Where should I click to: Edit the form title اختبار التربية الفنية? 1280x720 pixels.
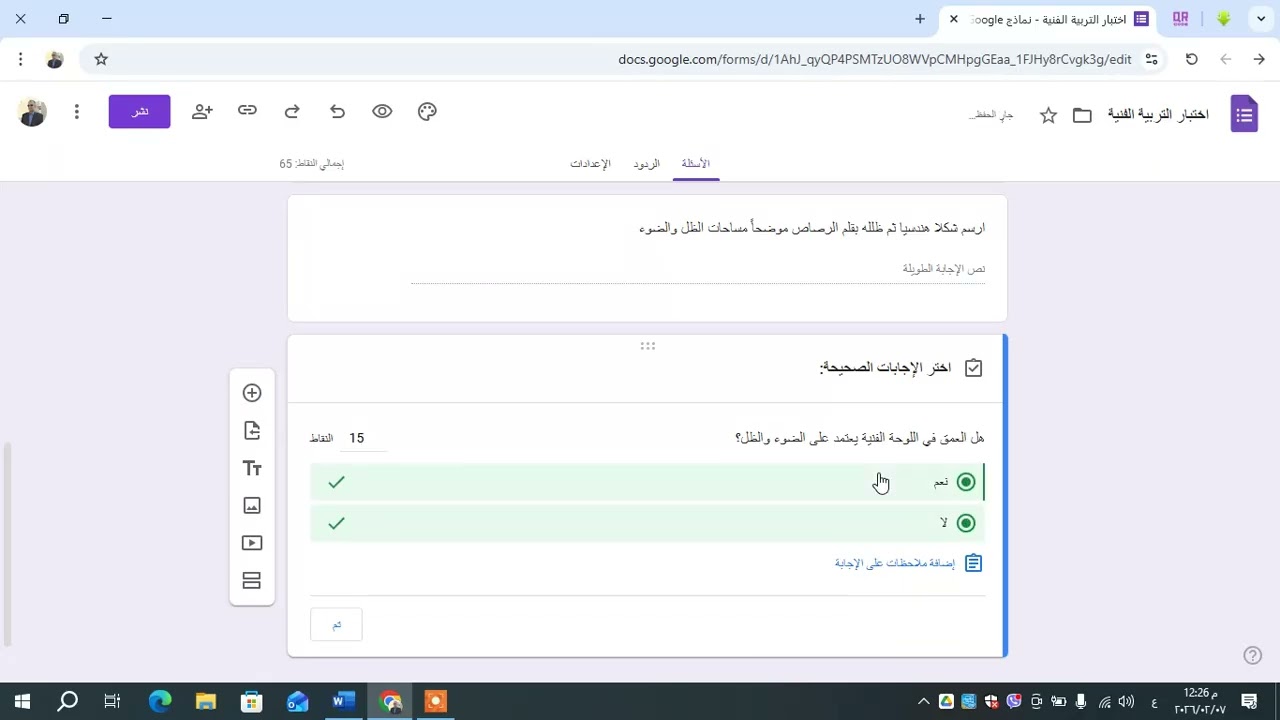pos(1158,115)
